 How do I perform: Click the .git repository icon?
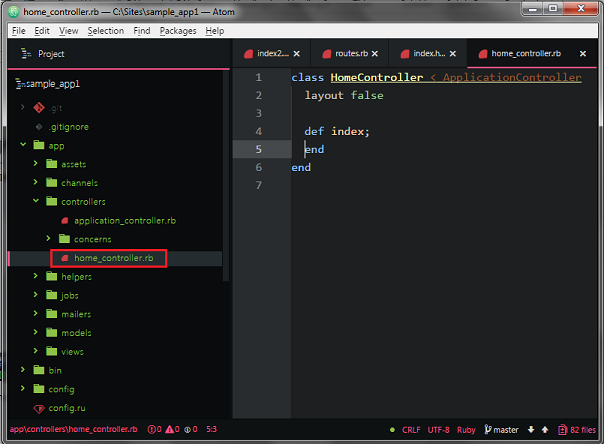click(39, 108)
